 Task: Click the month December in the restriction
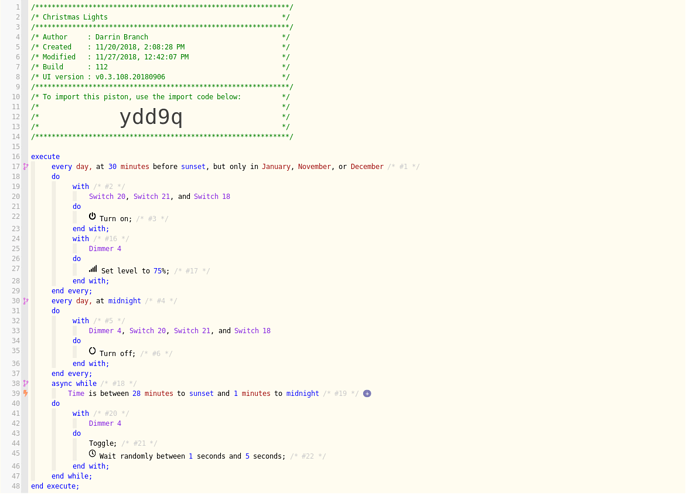tap(367, 167)
